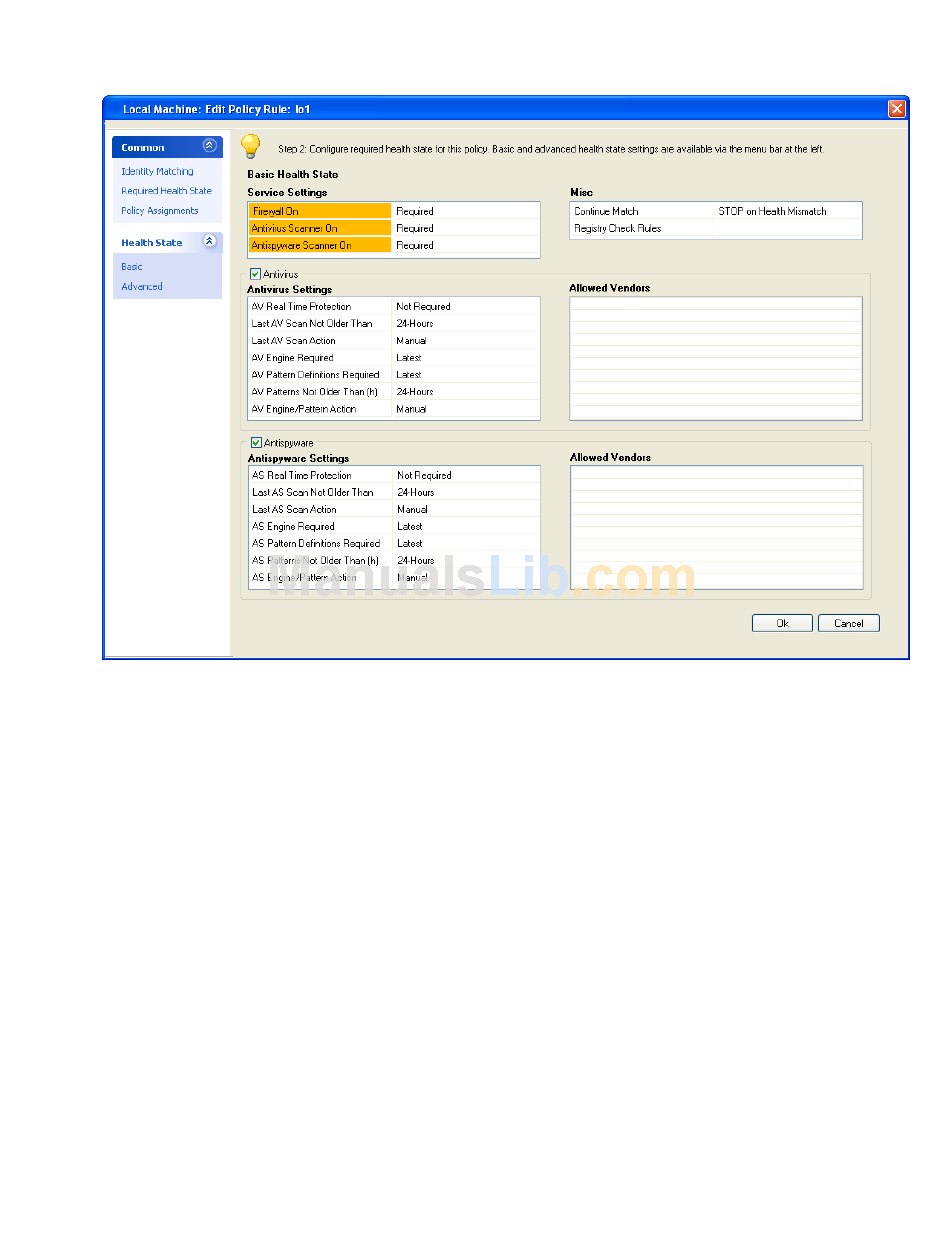Screen dimensions: 950x1260
Task: Close the Edit Policy Rule dialog
Action: [896, 108]
